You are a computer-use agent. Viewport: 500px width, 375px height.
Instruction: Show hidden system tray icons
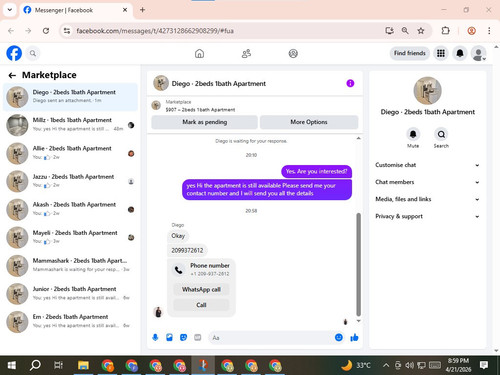(386, 365)
